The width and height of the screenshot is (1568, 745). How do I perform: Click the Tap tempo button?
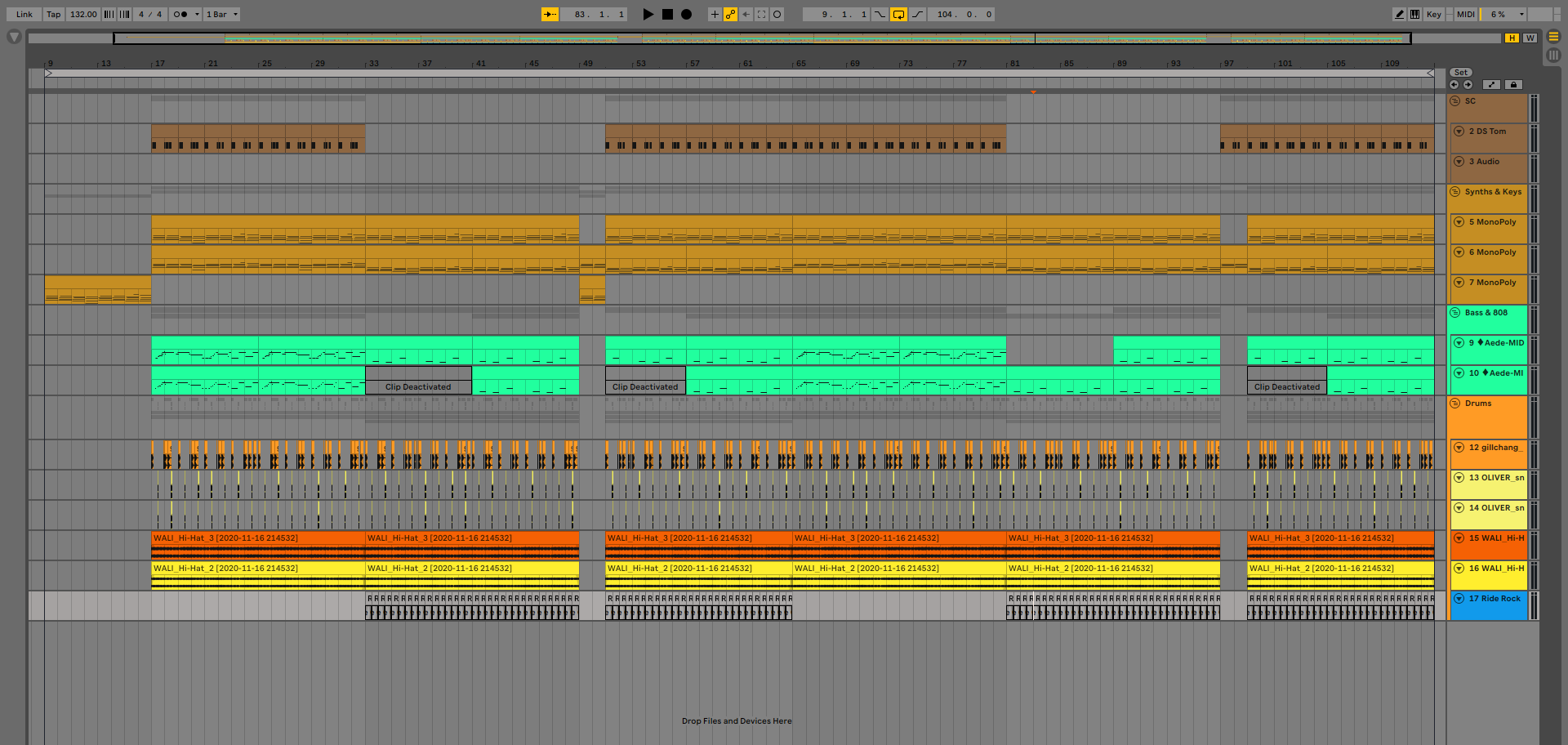(53, 15)
